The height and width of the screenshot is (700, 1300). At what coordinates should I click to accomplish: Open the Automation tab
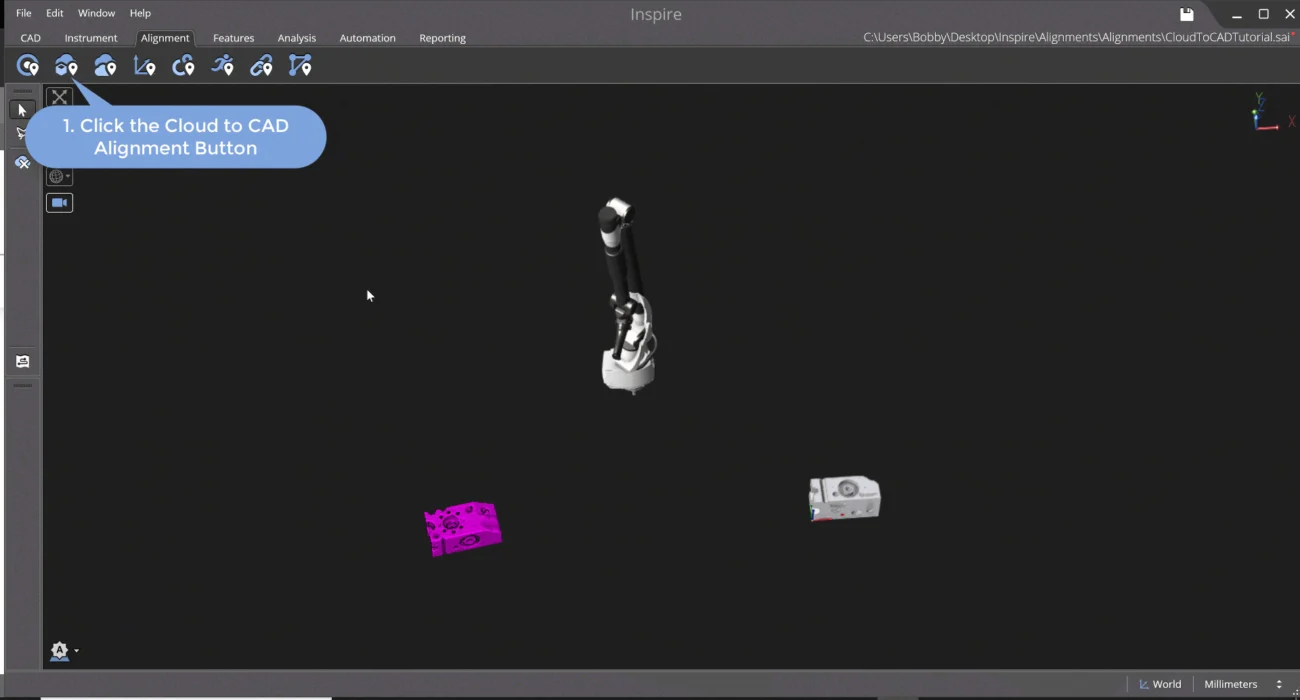[x=368, y=38]
